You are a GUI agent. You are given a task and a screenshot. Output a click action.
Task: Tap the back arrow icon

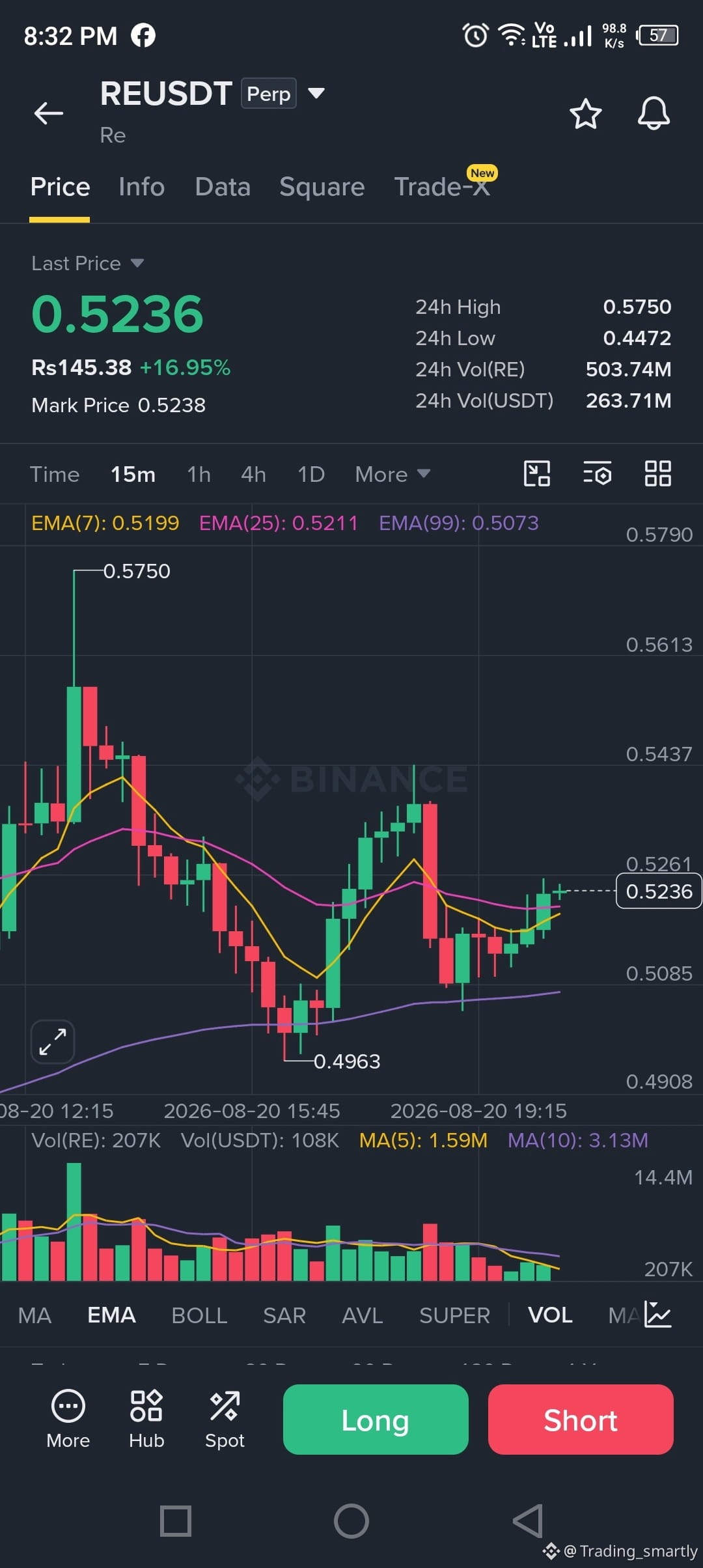tap(49, 113)
